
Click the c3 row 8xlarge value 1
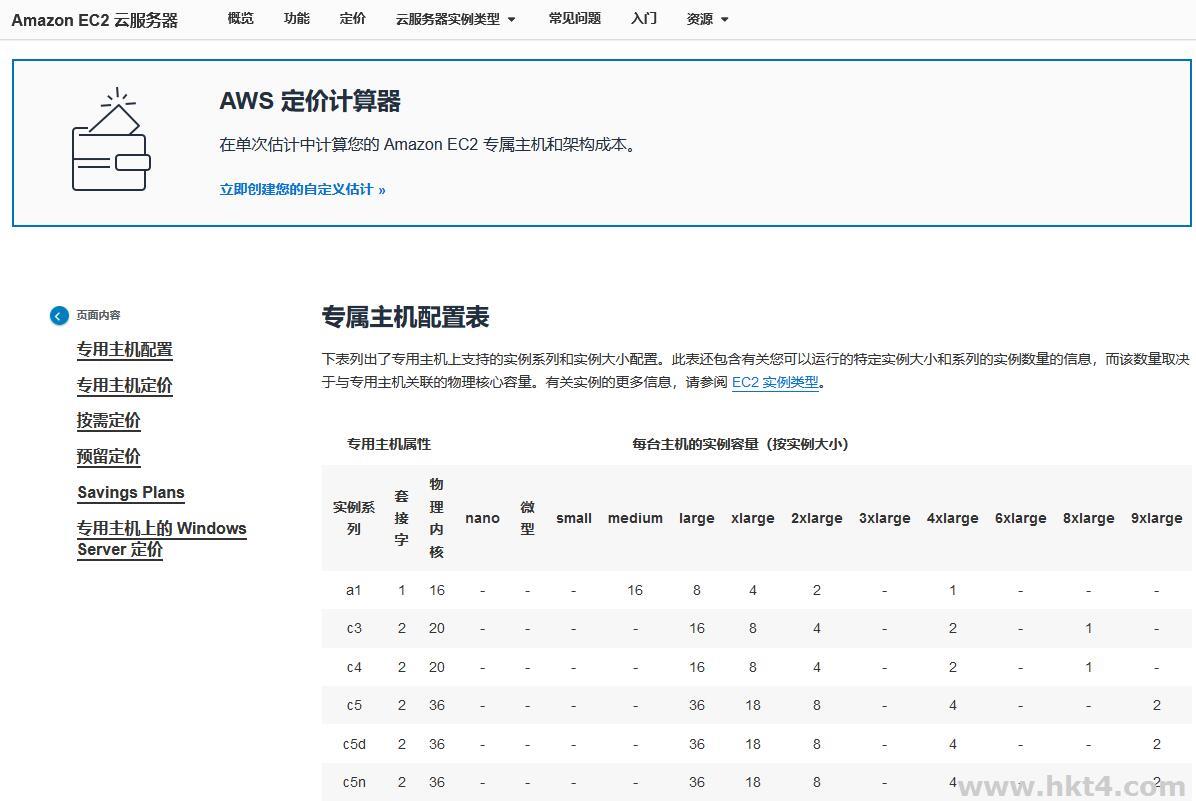click(1088, 629)
